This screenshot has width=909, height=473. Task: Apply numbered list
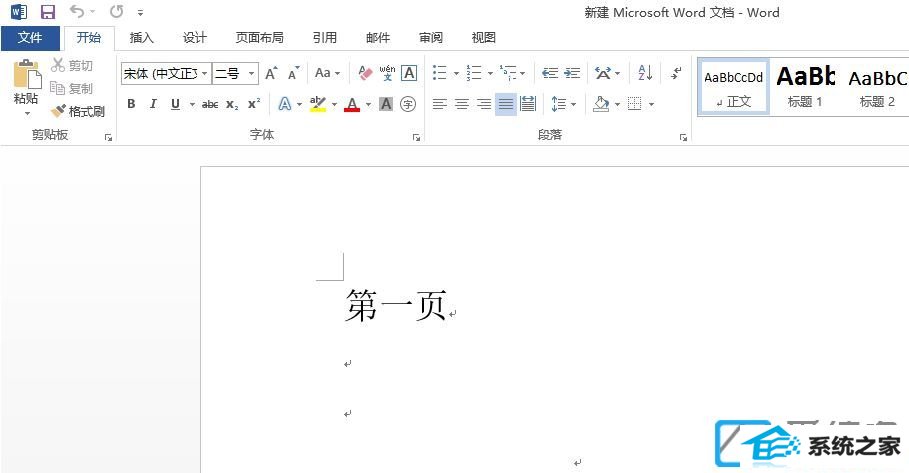click(x=474, y=73)
